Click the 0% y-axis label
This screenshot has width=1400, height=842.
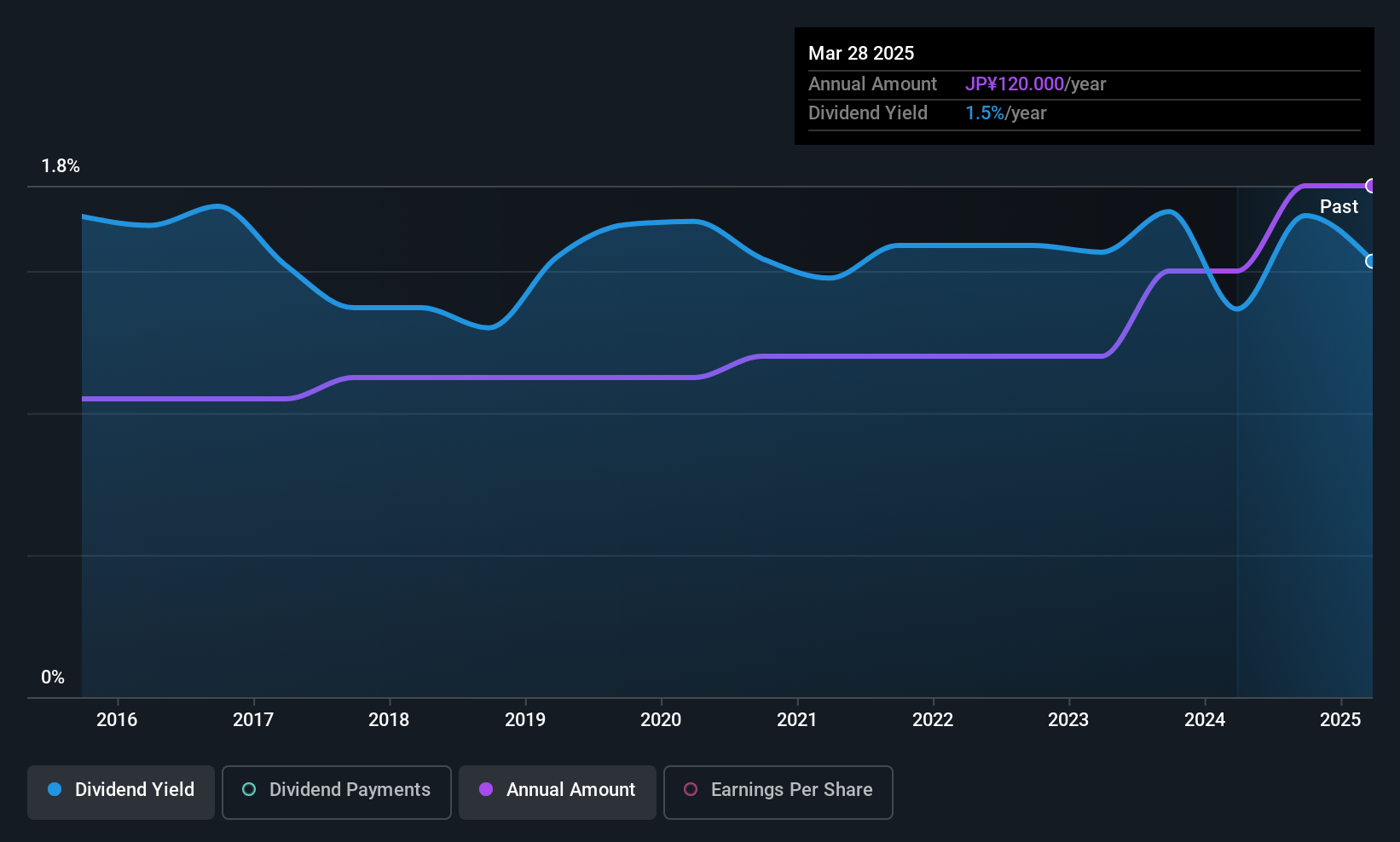pos(53,678)
